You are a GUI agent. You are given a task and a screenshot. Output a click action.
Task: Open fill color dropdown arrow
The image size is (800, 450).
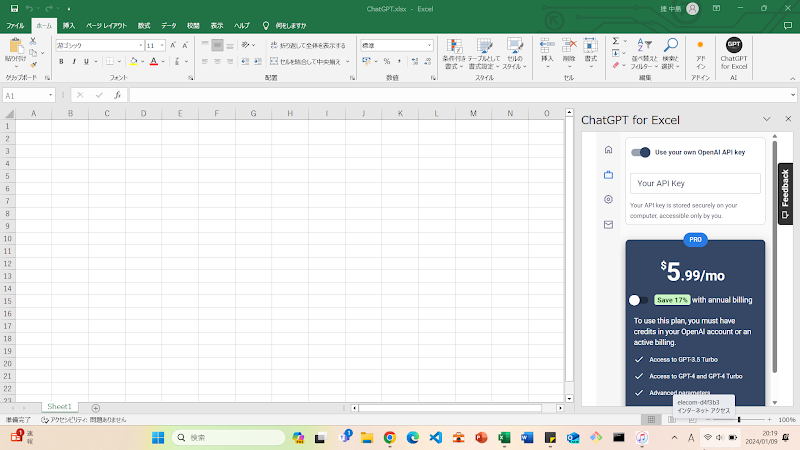tap(143, 62)
